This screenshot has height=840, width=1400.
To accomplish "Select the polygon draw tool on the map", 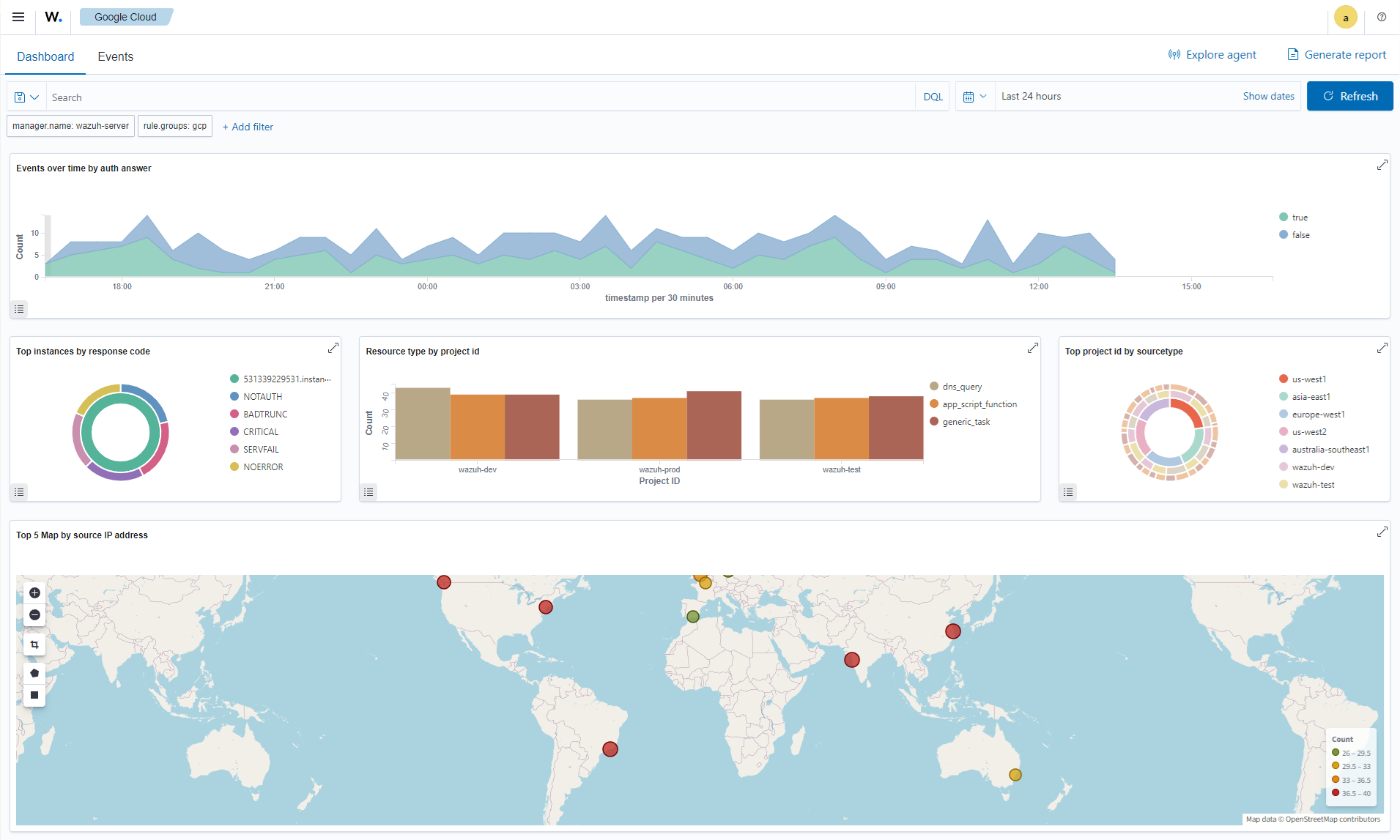I will [34, 672].
